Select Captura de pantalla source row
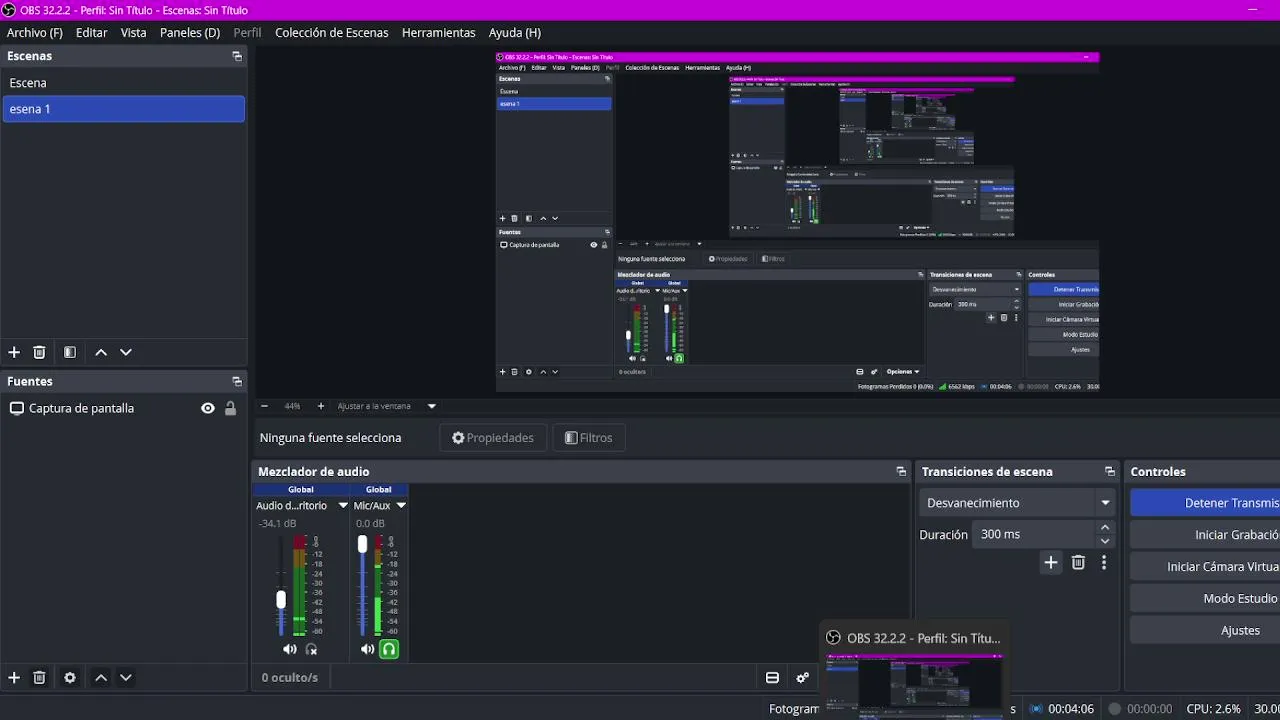The height and width of the screenshot is (720, 1280). (x=124, y=408)
